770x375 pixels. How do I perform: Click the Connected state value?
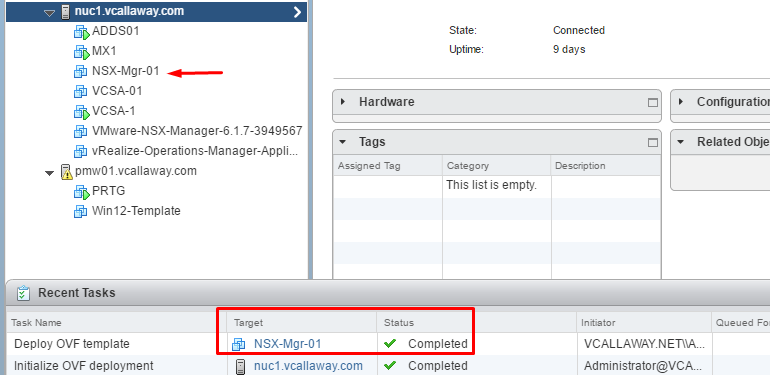pyautogui.click(x=578, y=30)
